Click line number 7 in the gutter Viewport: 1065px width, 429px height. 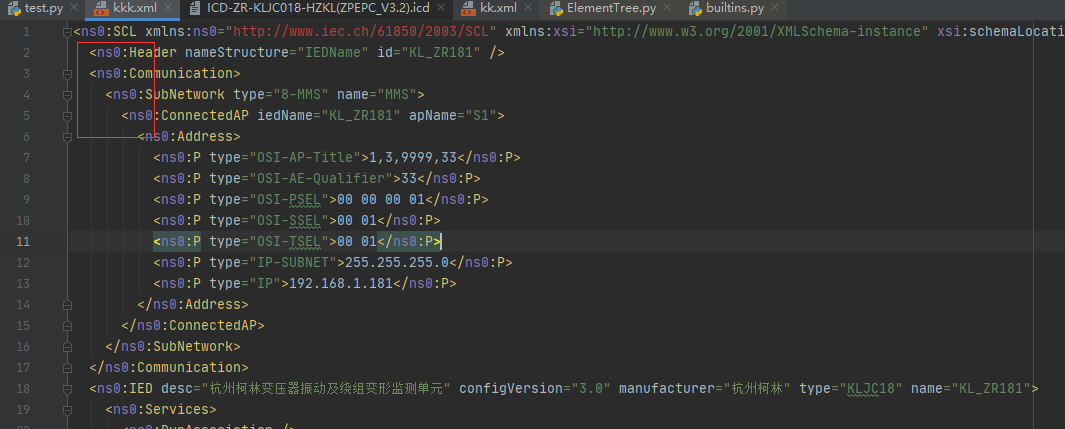pyautogui.click(x=26, y=157)
